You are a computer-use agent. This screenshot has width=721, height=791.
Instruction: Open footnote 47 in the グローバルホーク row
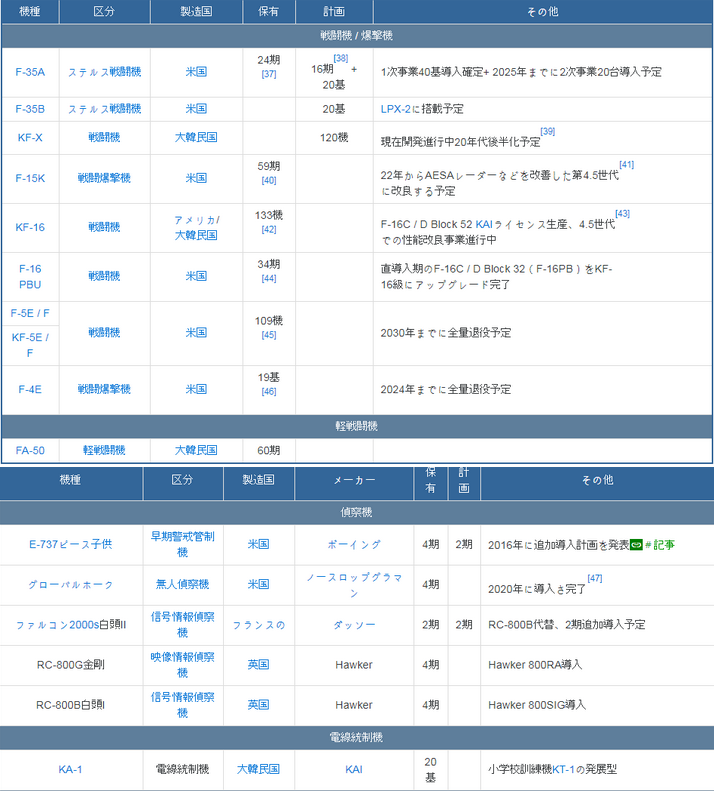pyautogui.click(x=594, y=578)
